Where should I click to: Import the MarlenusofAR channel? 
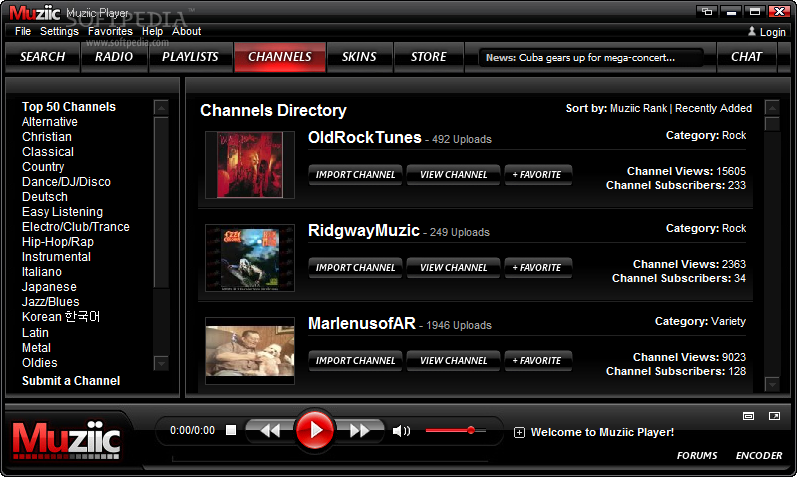pyautogui.click(x=355, y=361)
